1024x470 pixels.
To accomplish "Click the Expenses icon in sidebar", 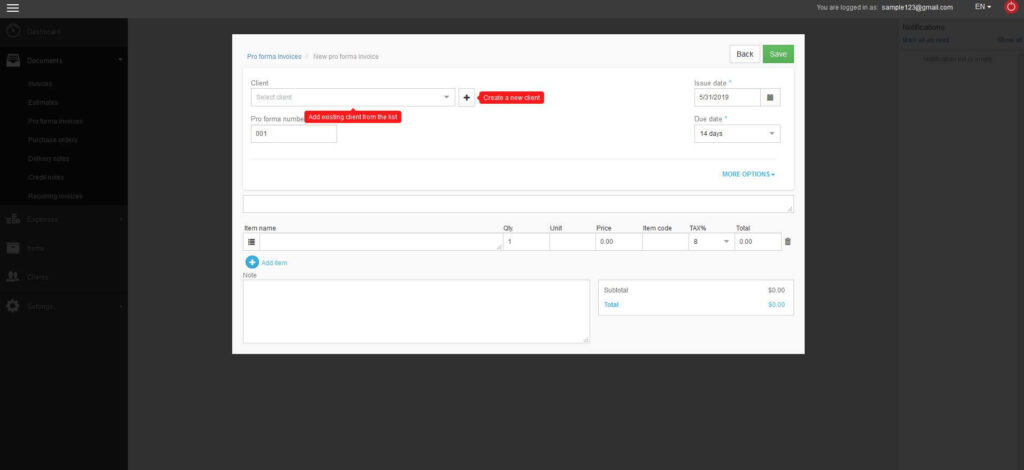I will [x=13, y=219].
